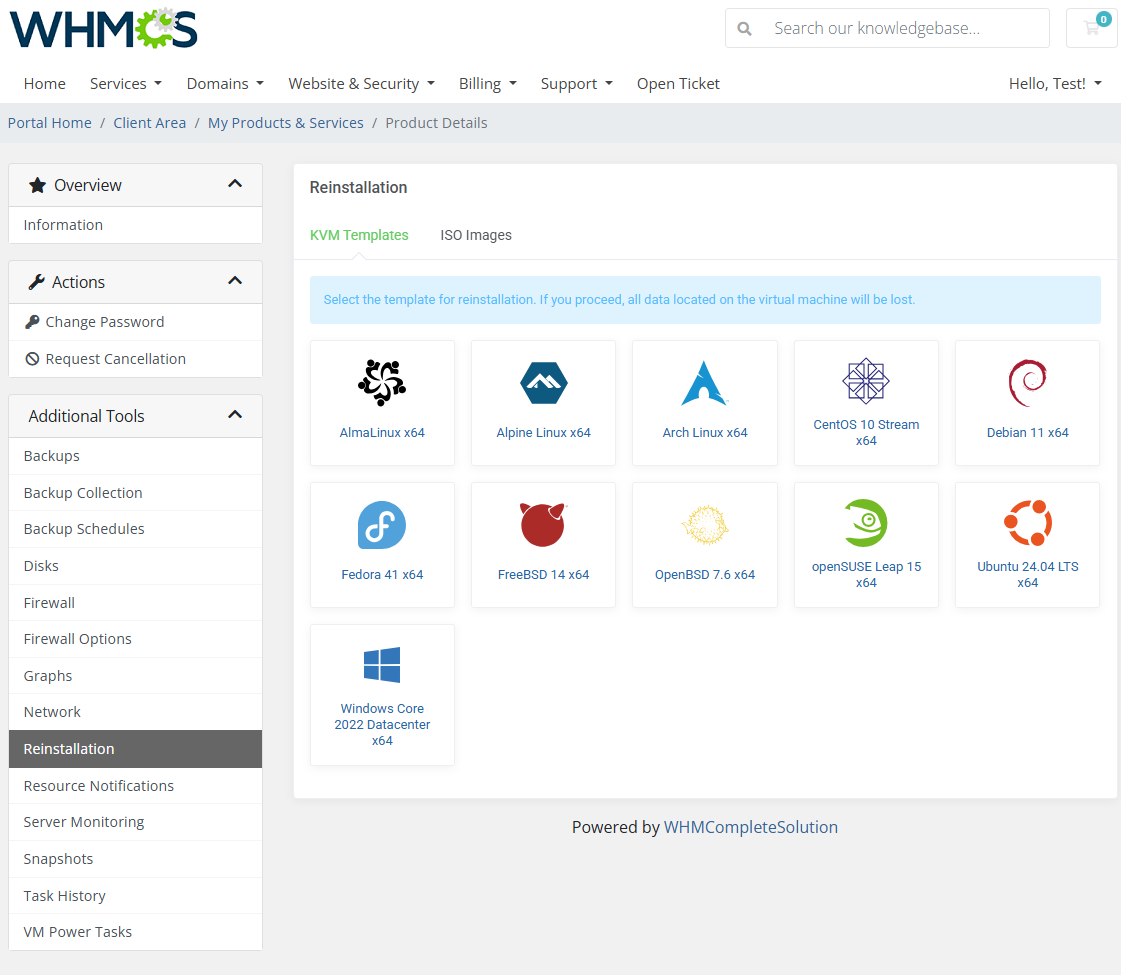
Task: Open Snapshots in the sidebar
Action: click(x=135, y=859)
